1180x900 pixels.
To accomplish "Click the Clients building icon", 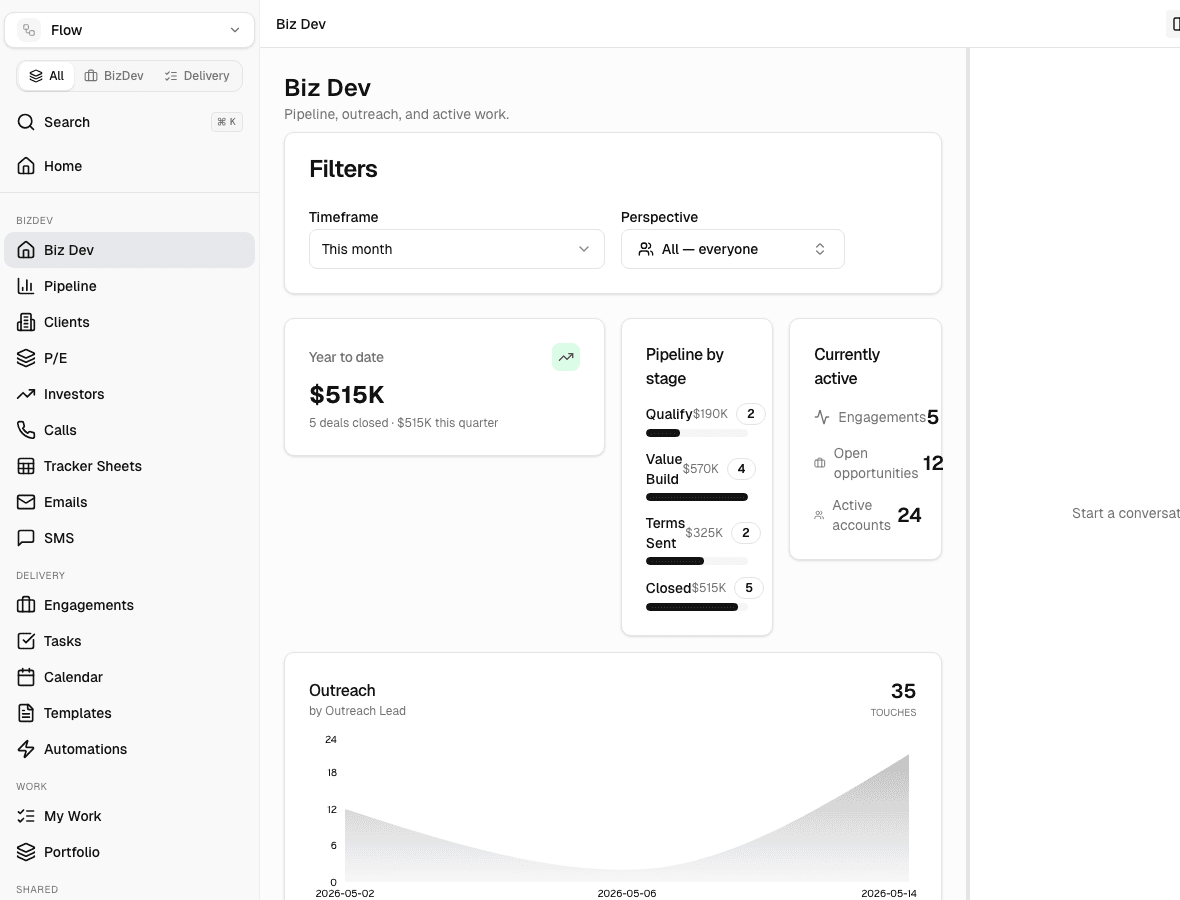I will (x=26, y=322).
